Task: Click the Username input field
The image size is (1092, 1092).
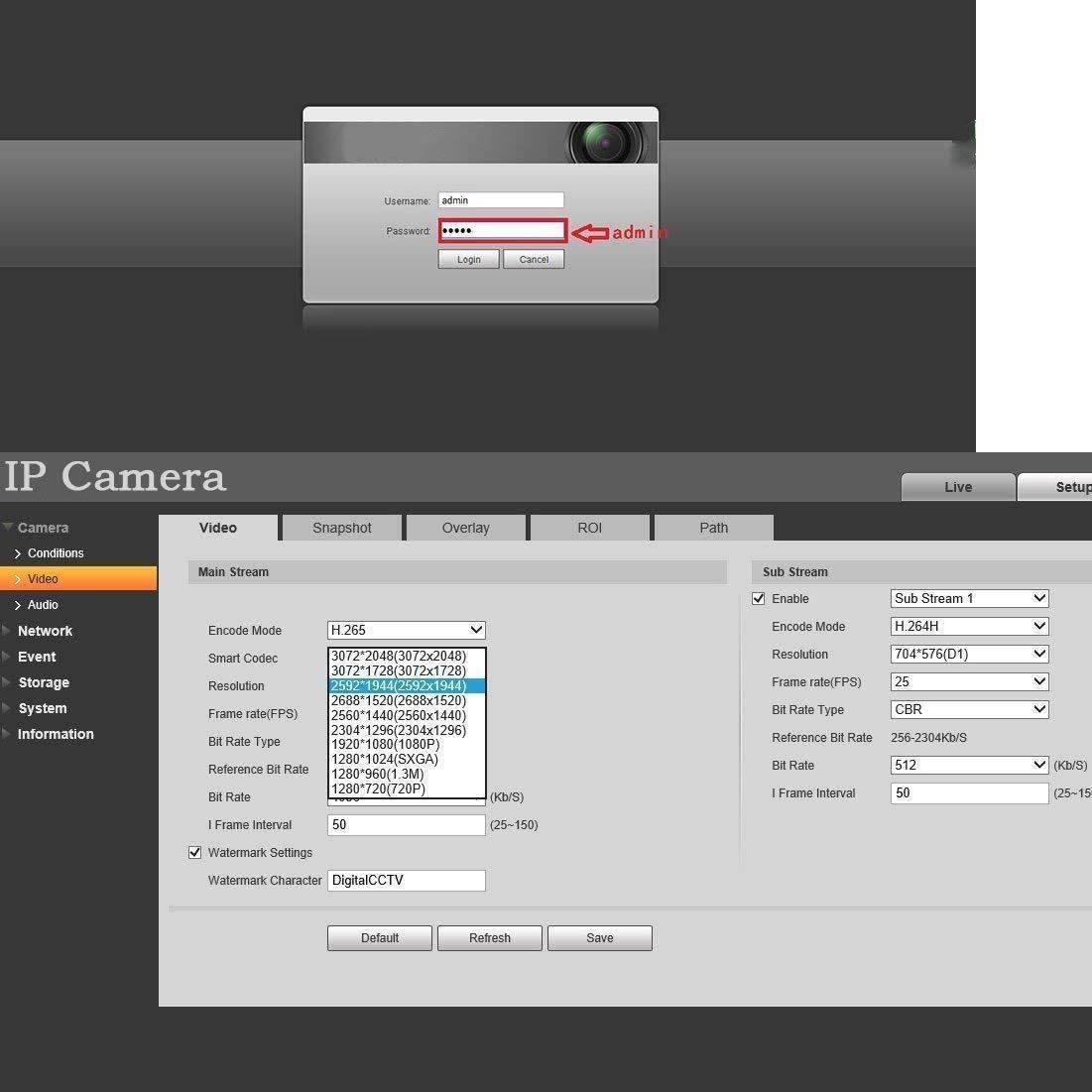Action: (x=501, y=200)
